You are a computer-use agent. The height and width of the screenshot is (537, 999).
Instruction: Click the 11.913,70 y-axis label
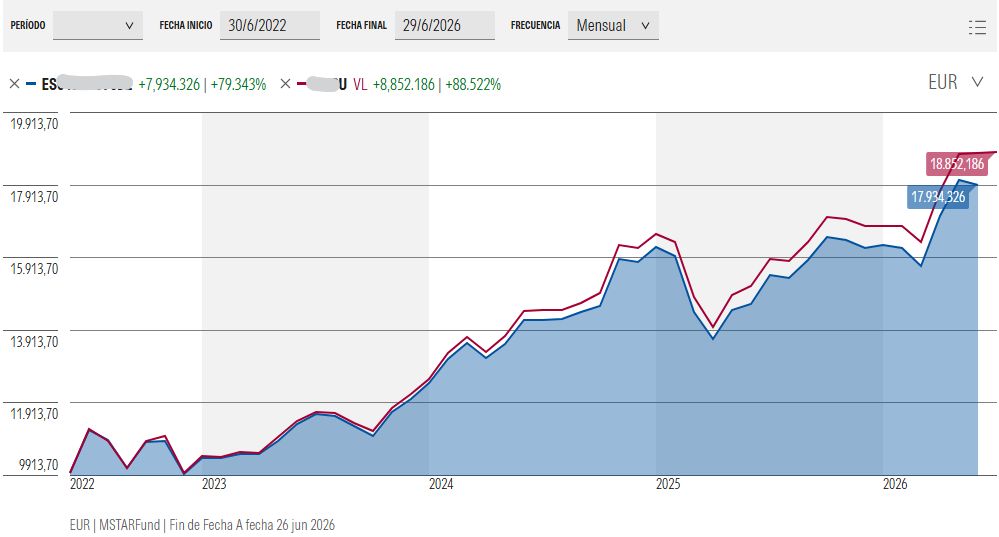pyautogui.click(x=34, y=413)
